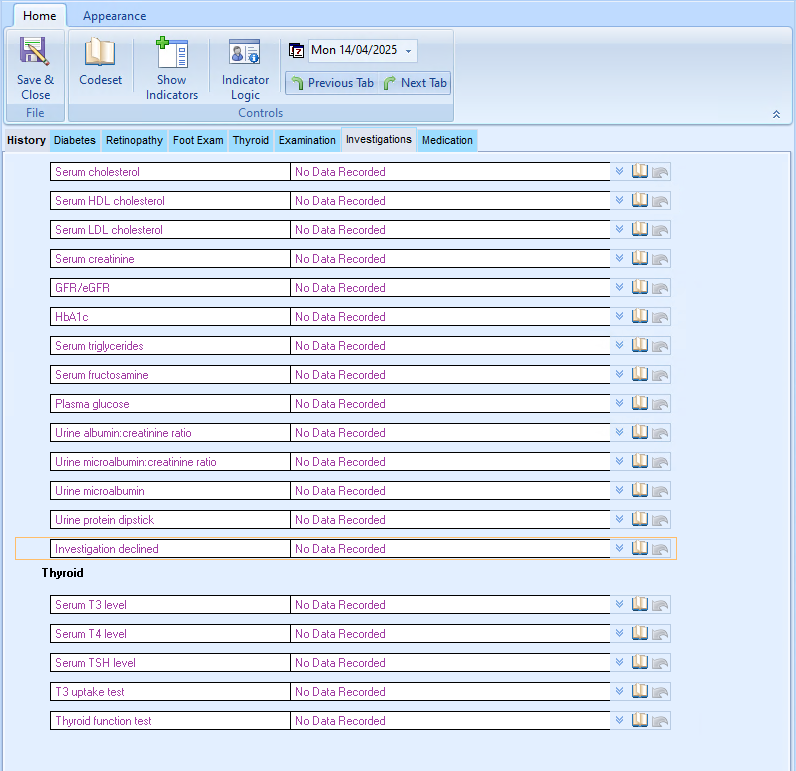Open codeset book for Urine albumin:creatinine ratio
This screenshot has width=796, height=771.
(640, 432)
